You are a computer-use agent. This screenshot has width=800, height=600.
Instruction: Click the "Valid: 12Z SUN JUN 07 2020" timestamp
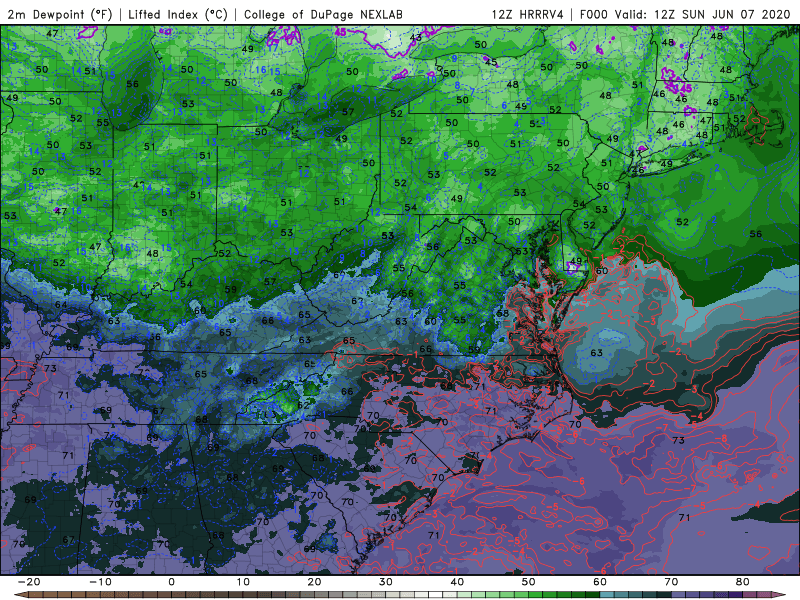703,14
